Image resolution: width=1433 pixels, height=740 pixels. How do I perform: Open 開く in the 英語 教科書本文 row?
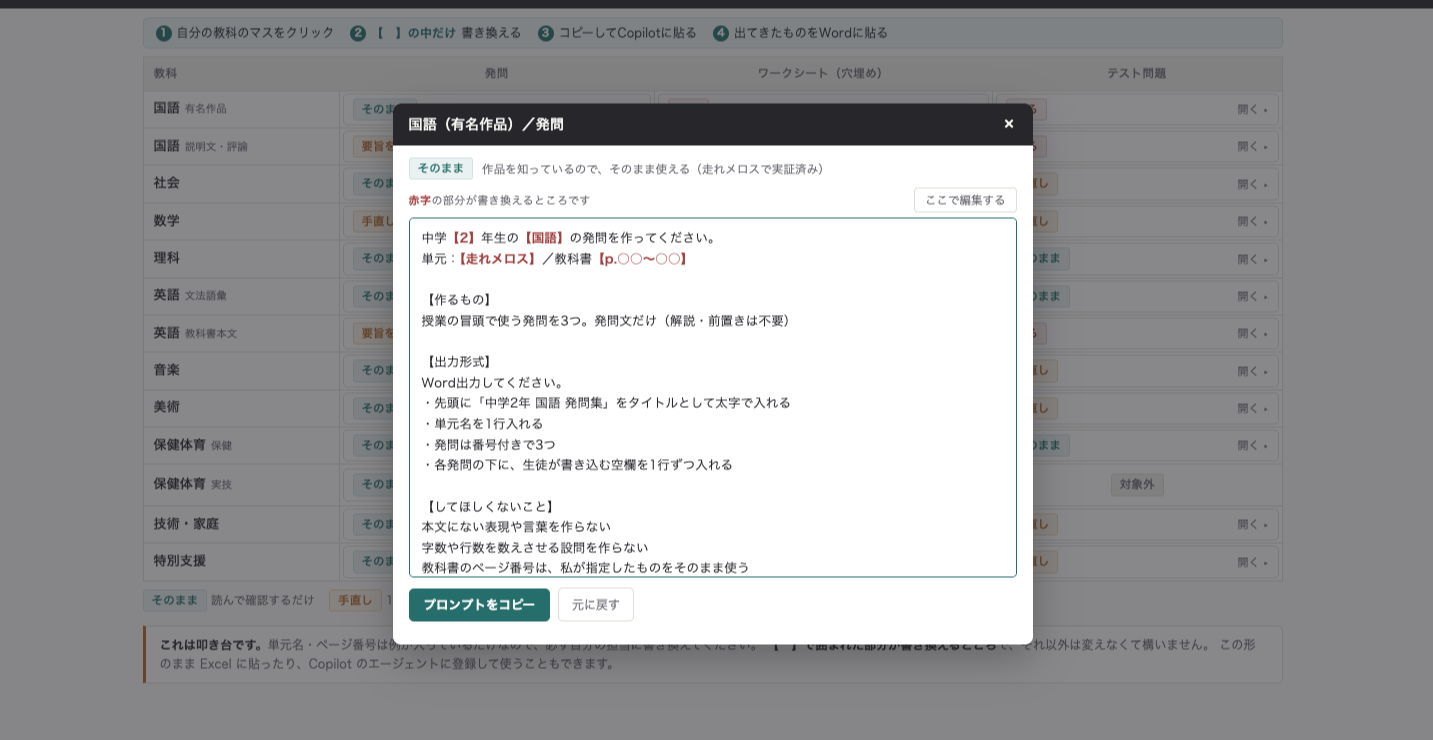click(x=1252, y=333)
